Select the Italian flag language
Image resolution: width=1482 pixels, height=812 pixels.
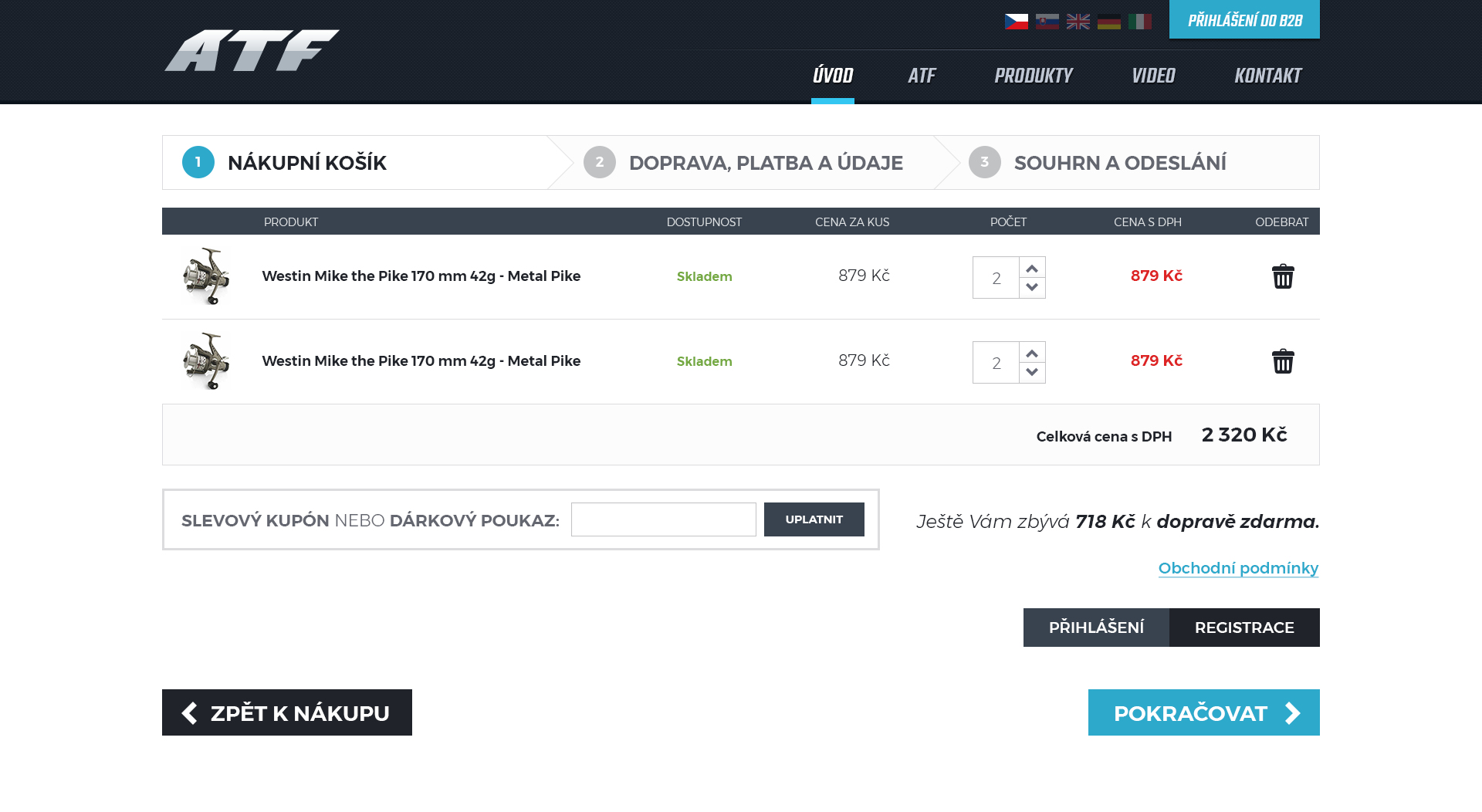click(1139, 22)
